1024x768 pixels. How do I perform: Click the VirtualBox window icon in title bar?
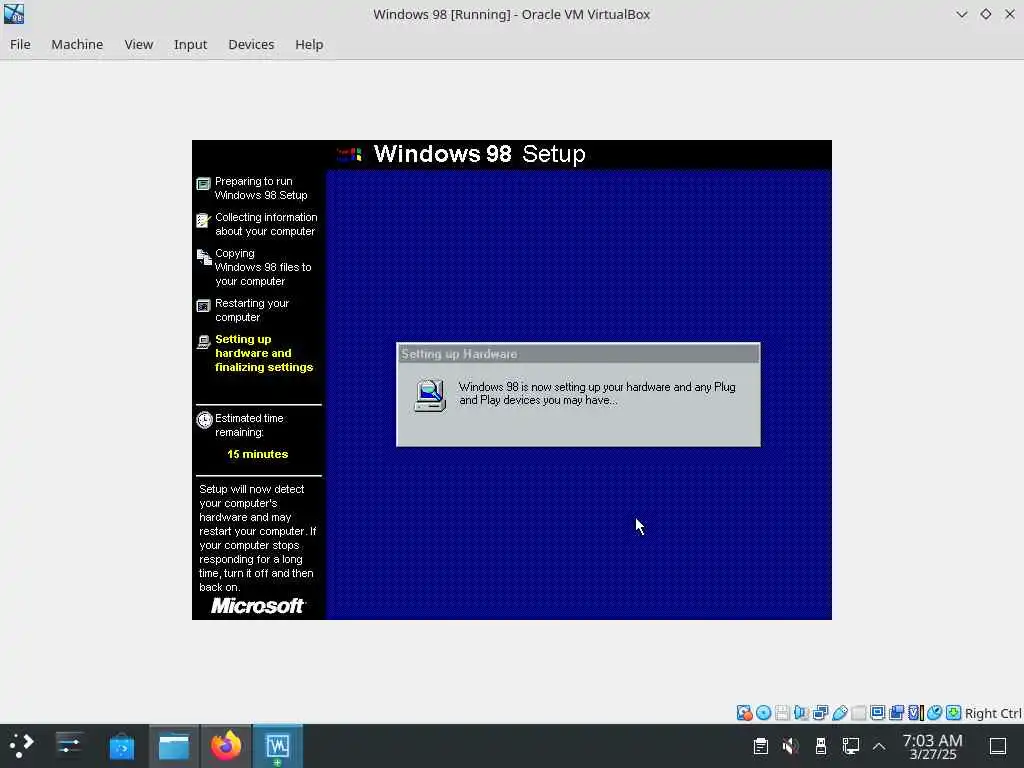14,14
